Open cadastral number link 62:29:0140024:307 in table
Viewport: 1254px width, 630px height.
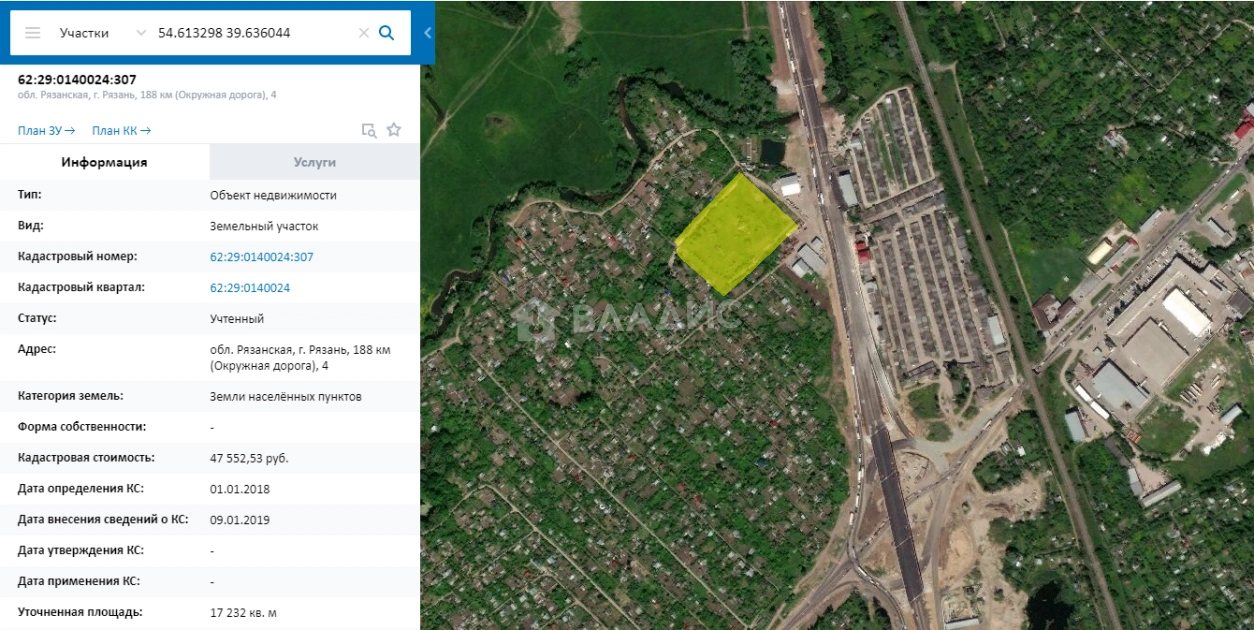pos(261,257)
